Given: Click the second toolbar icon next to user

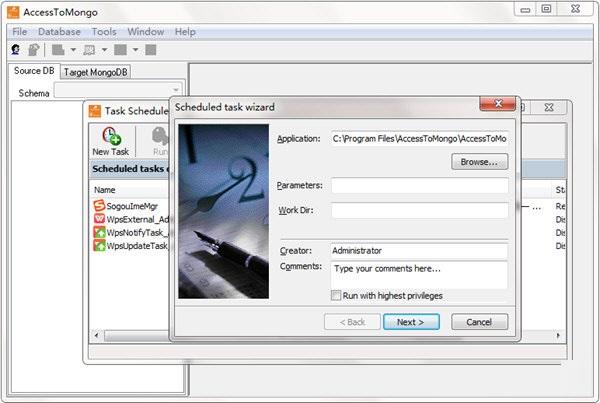Looking at the screenshot, I should [34, 50].
